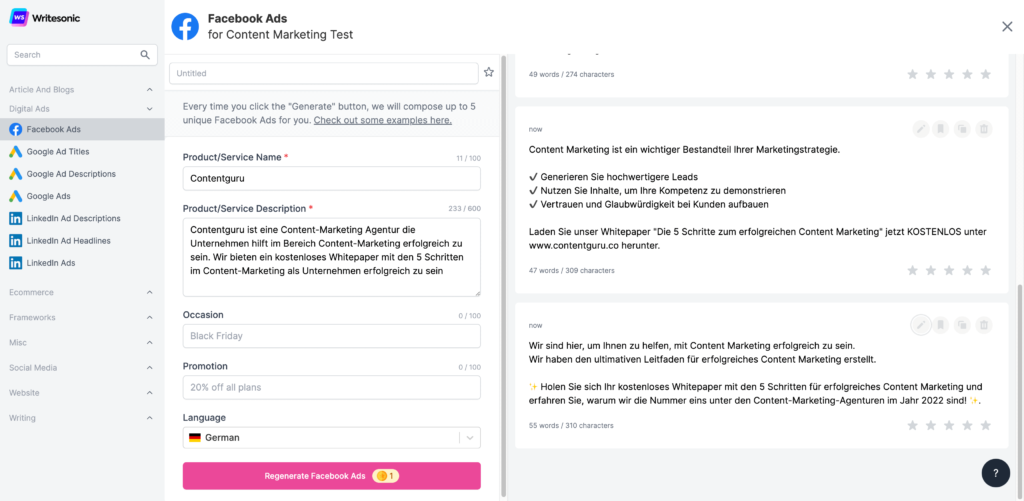
Task: Rate the 55-word ad two stars
Action: coord(931,425)
